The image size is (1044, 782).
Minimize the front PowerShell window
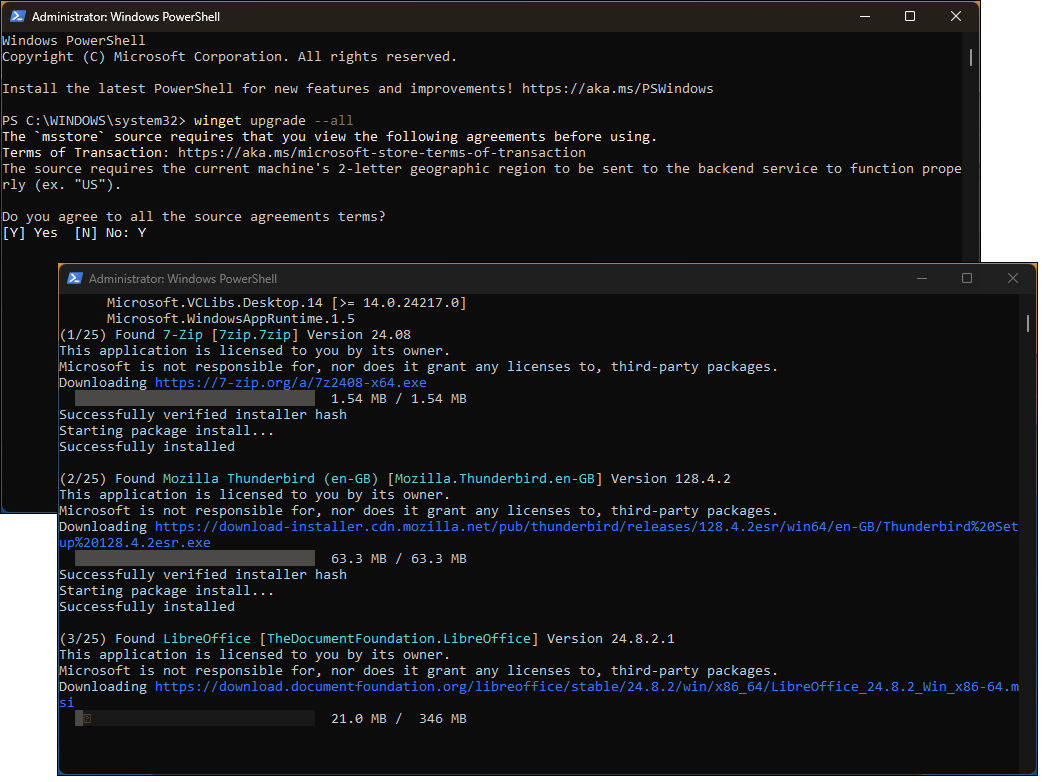pyautogui.click(x=920, y=279)
